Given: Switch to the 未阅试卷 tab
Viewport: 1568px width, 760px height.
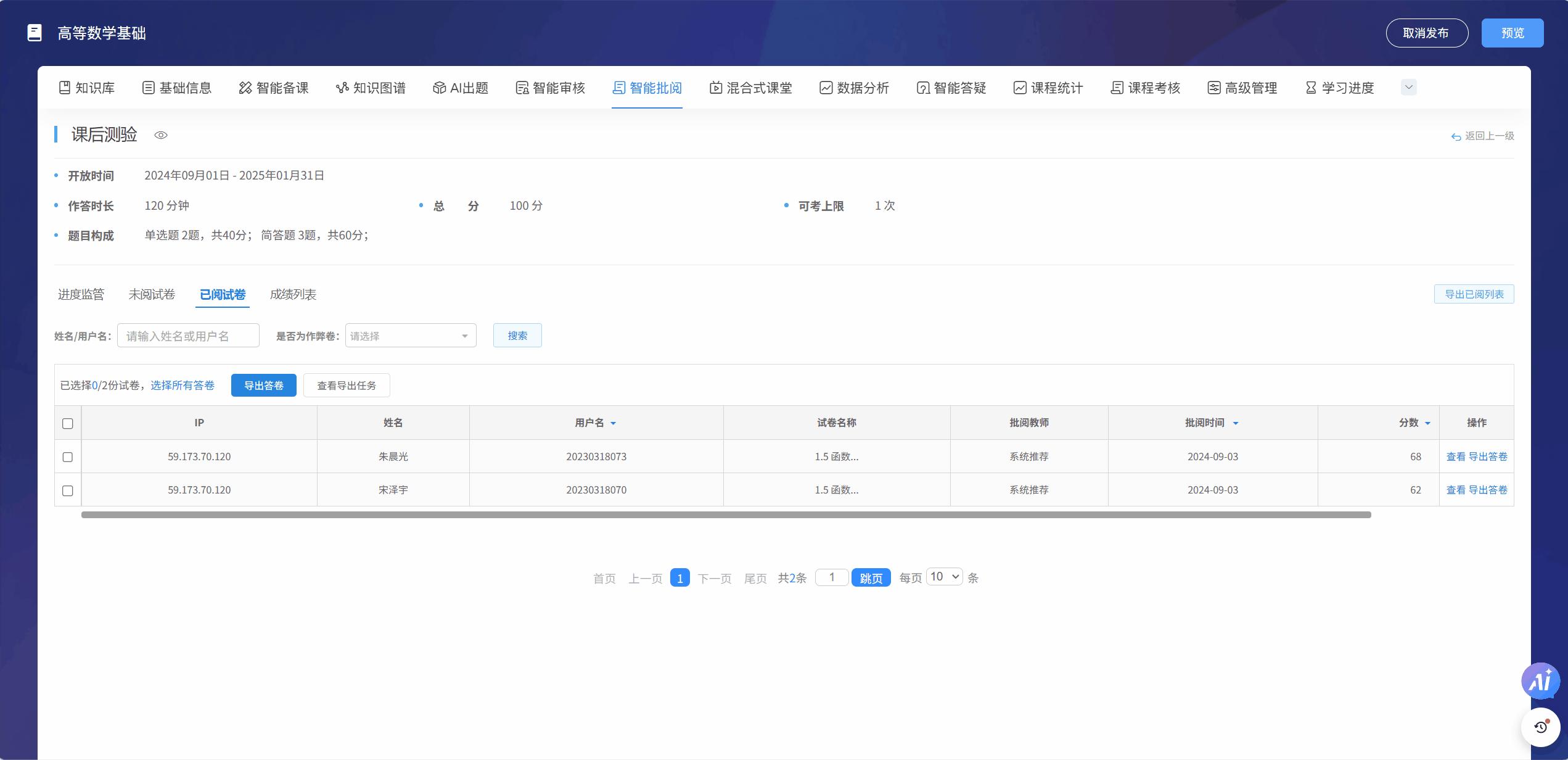Looking at the screenshot, I should 152,295.
